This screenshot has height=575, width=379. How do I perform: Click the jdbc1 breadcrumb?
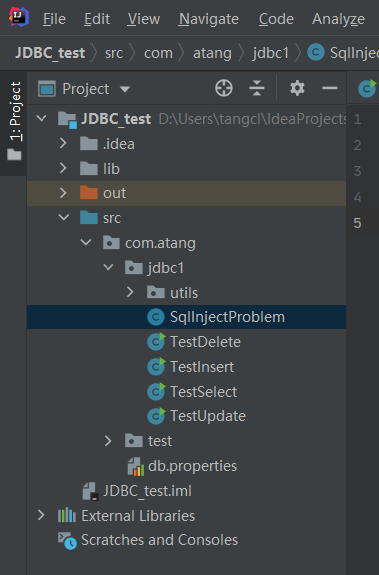point(271,53)
